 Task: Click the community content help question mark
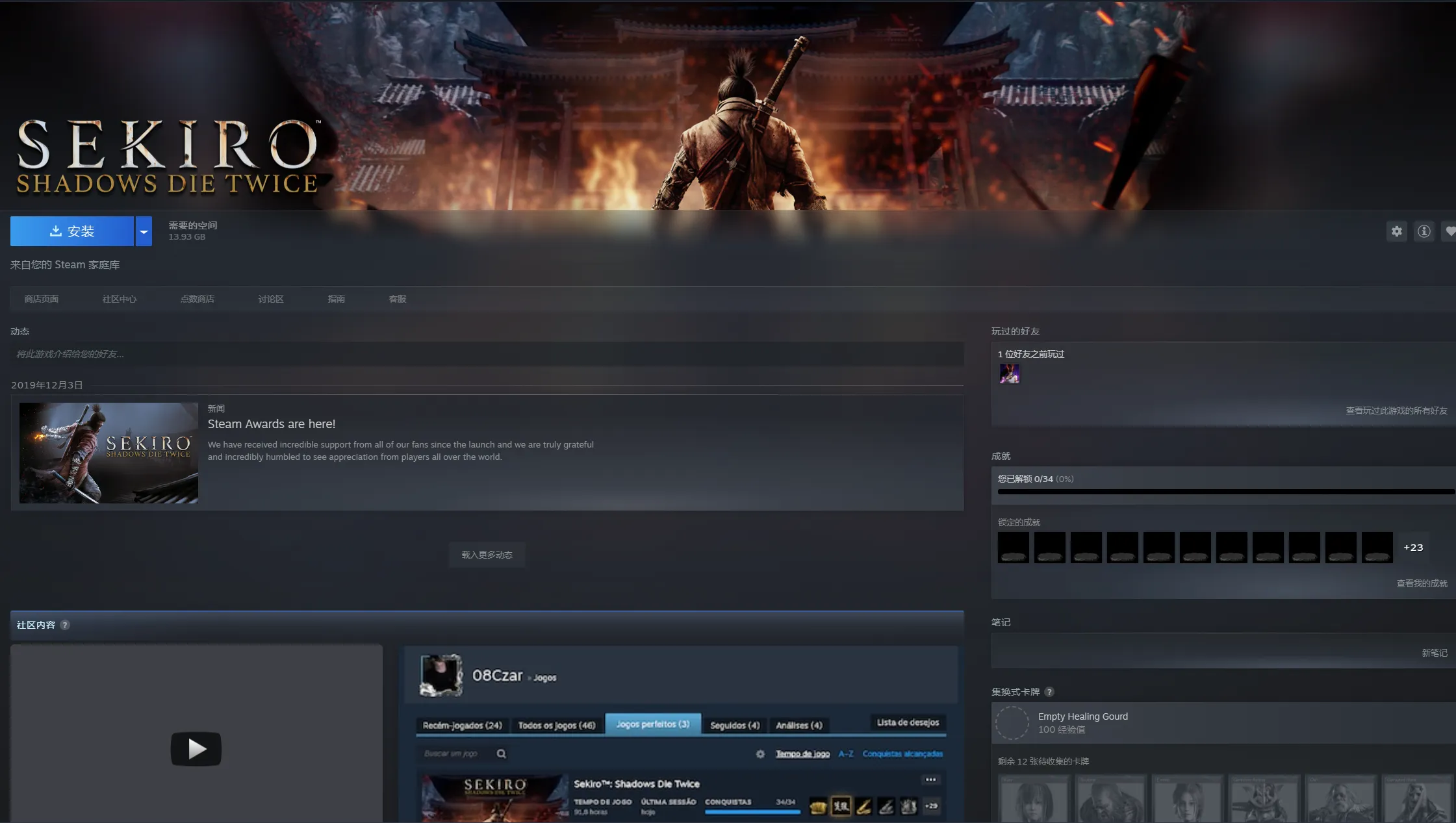click(65, 625)
